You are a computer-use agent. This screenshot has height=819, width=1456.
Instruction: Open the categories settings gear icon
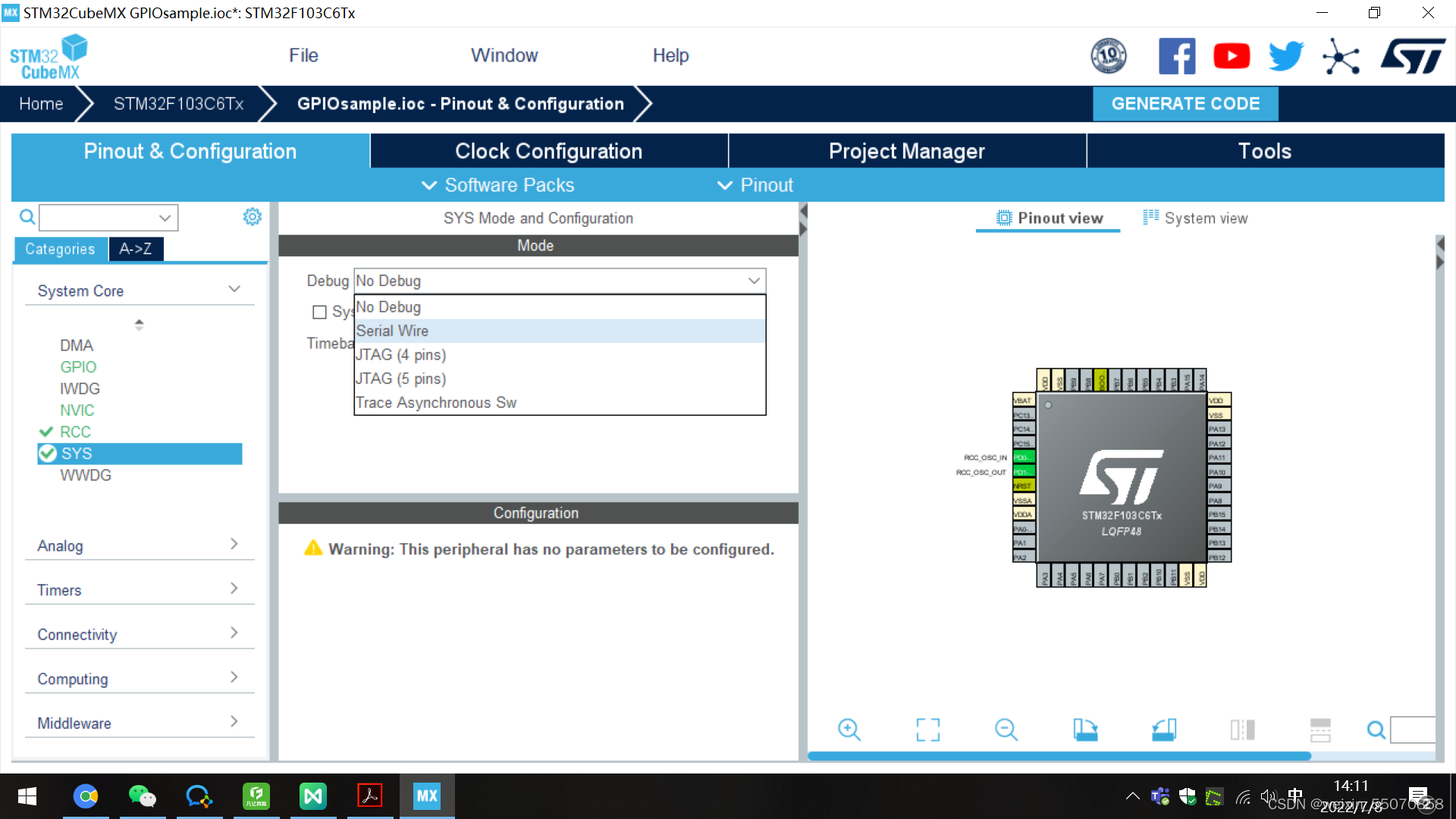252,217
